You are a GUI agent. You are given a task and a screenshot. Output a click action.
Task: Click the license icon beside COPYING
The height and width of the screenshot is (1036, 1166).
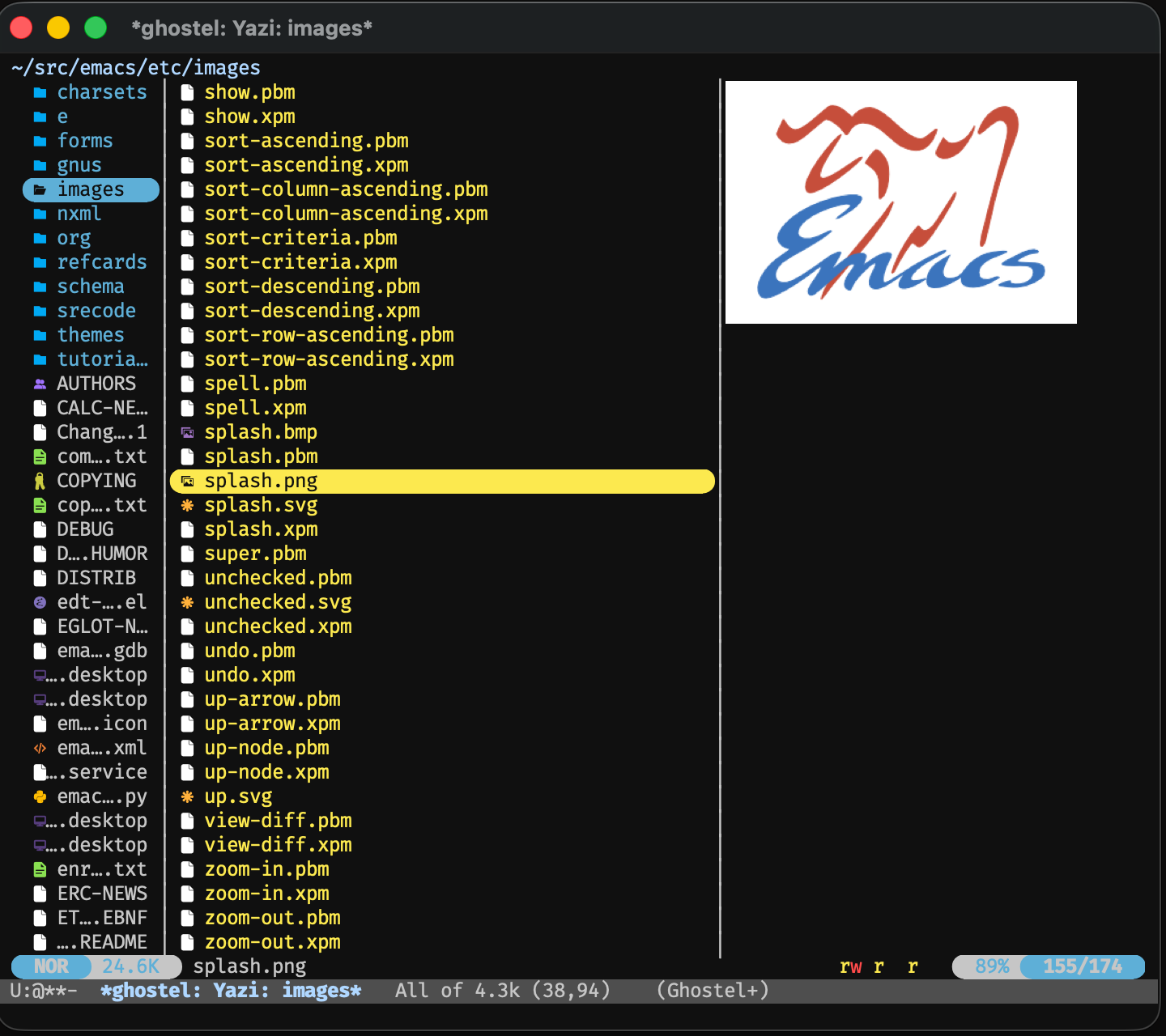pos(40,482)
